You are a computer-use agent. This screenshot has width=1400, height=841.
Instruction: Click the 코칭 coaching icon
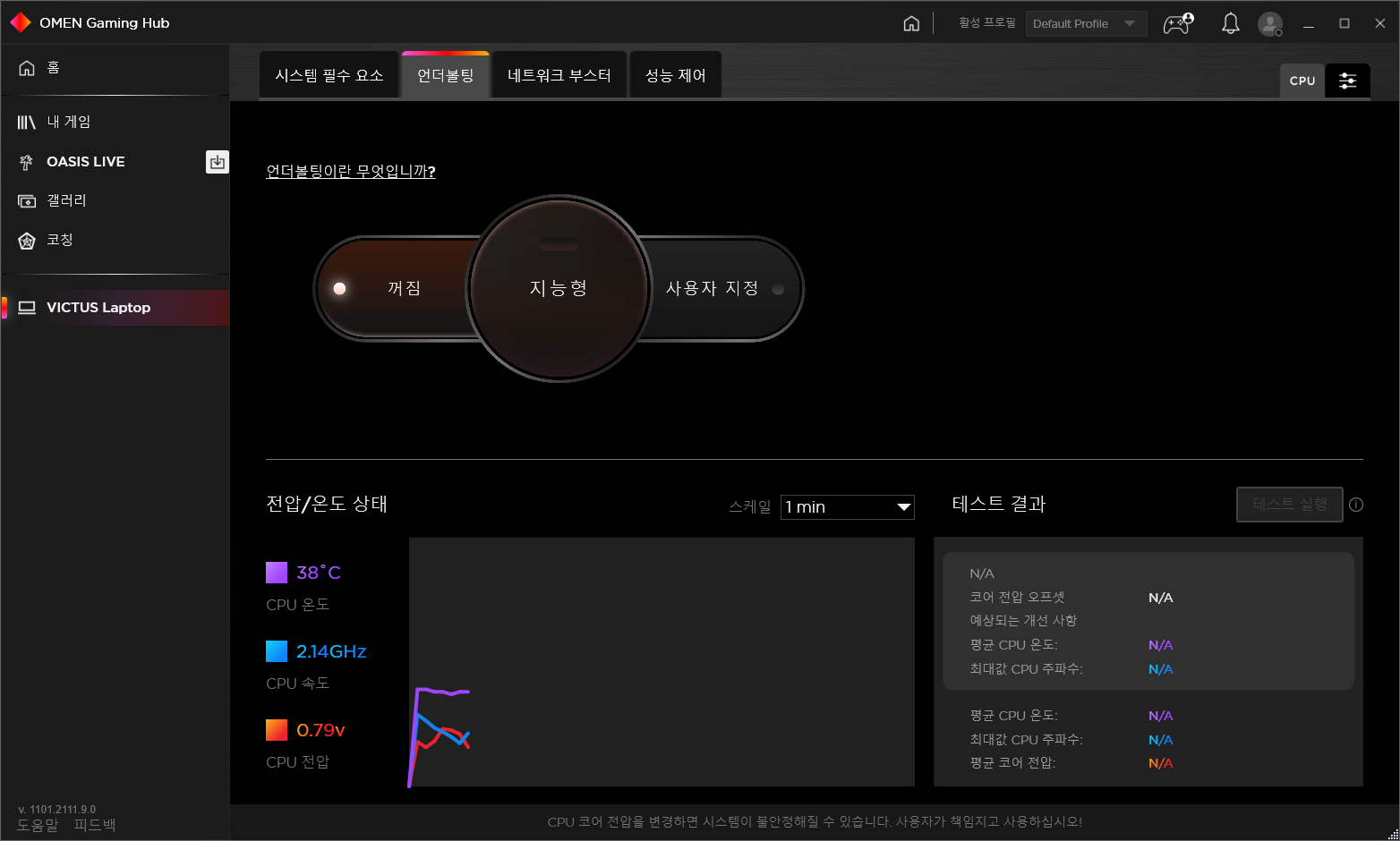click(x=27, y=241)
